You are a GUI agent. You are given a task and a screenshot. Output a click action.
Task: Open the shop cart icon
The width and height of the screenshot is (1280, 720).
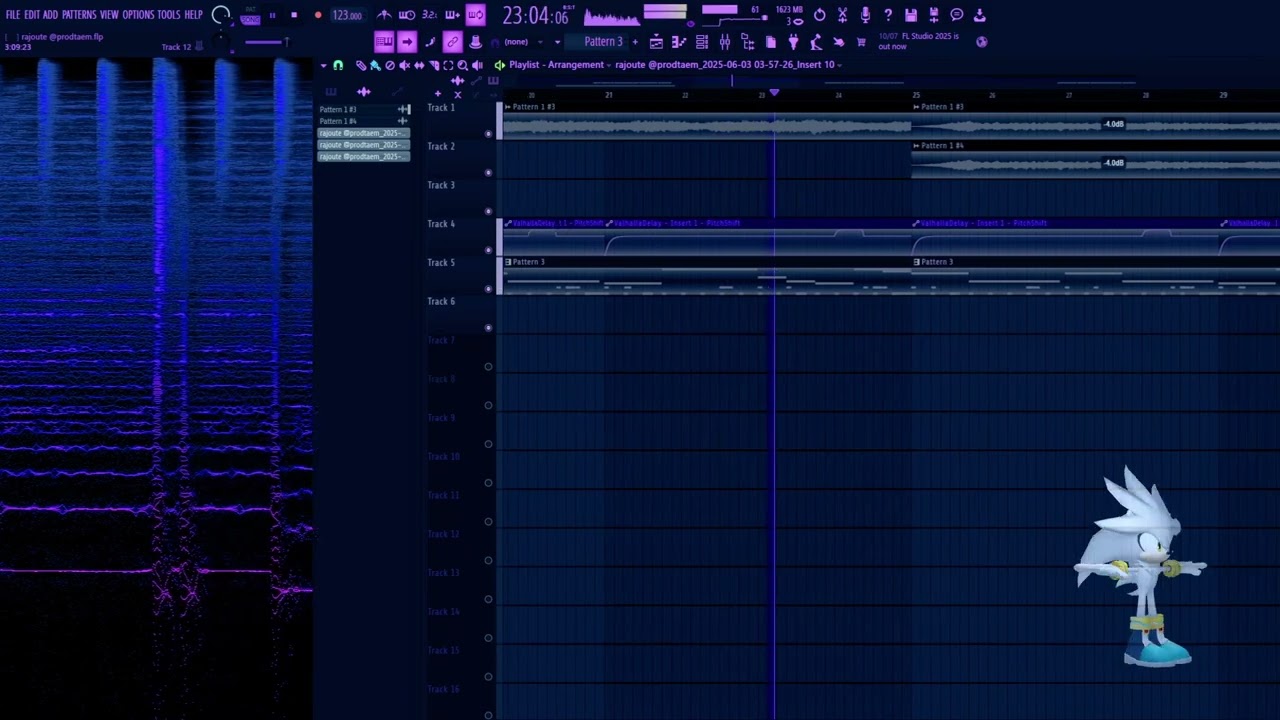pos(861,42)
